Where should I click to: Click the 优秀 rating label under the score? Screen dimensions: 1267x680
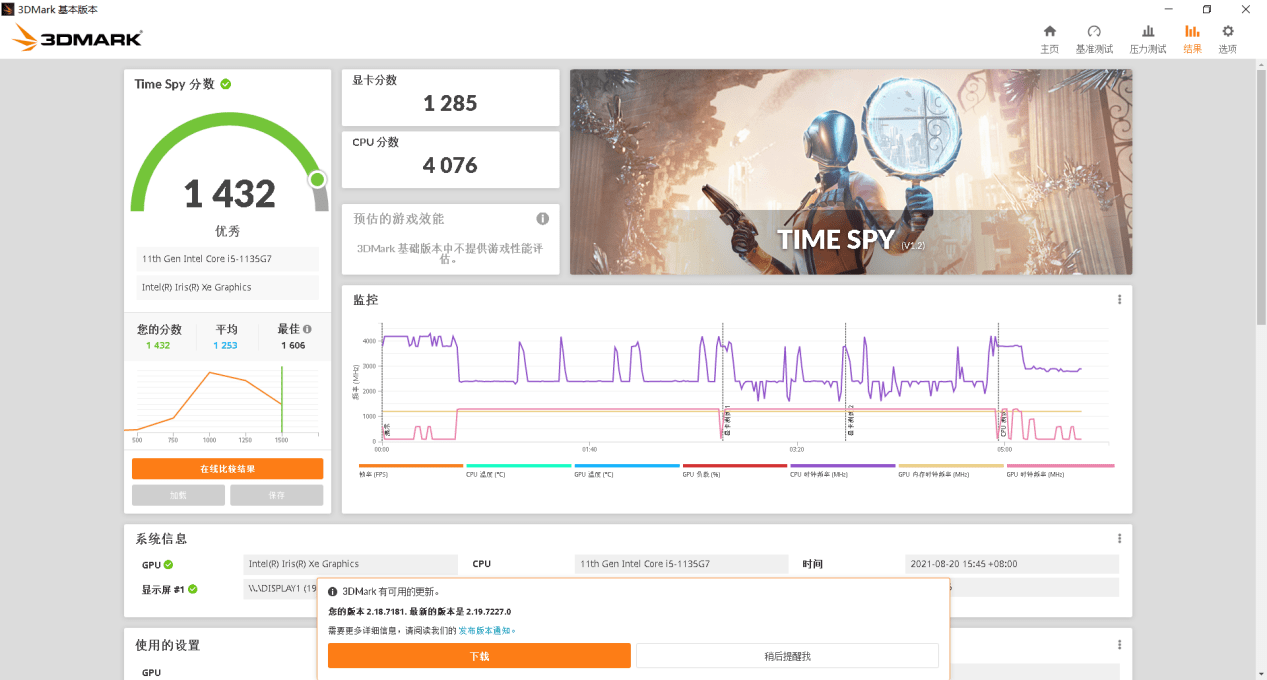[x=228, y=231]
